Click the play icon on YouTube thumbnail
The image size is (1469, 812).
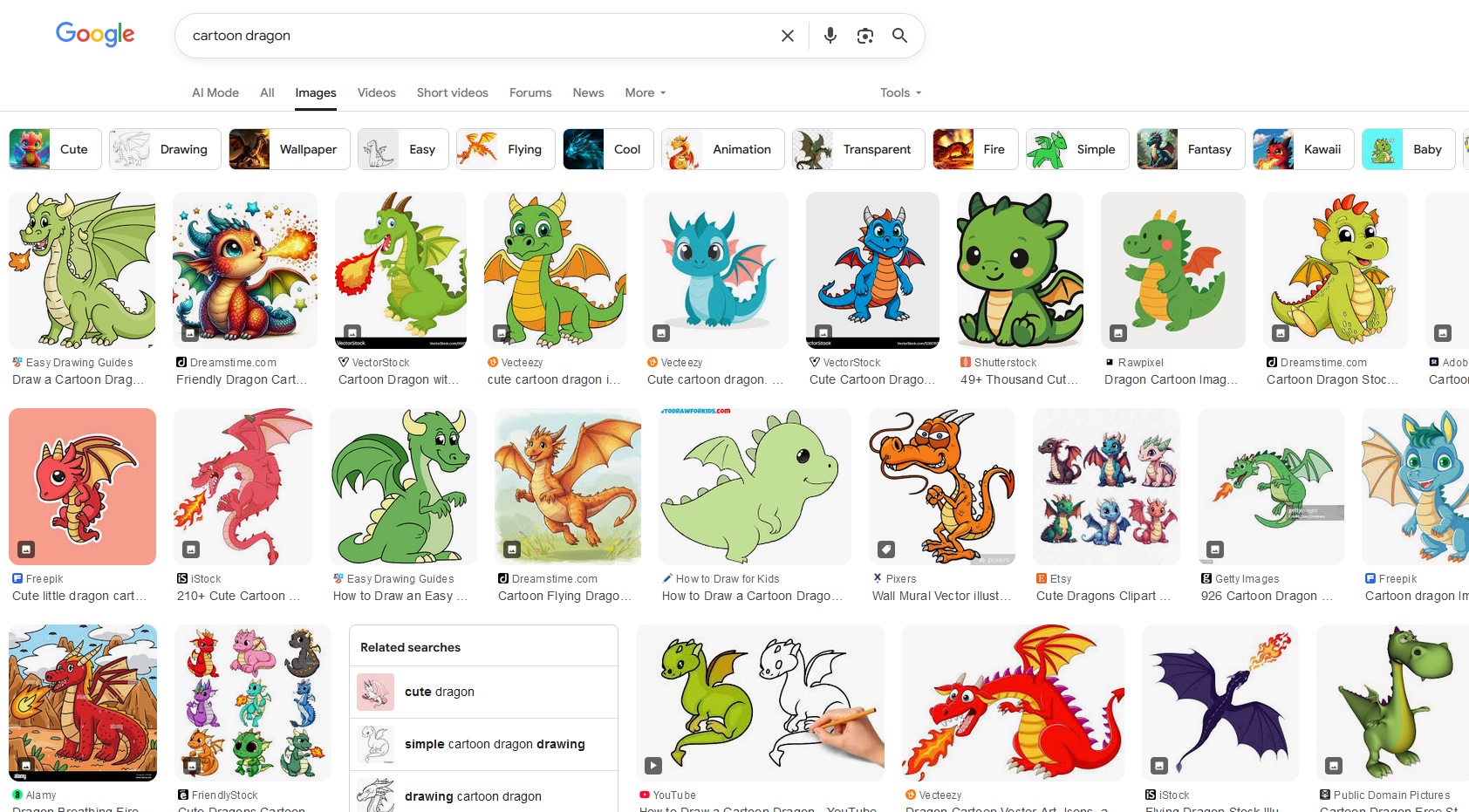pyautogui.click(x=653, y=766)
